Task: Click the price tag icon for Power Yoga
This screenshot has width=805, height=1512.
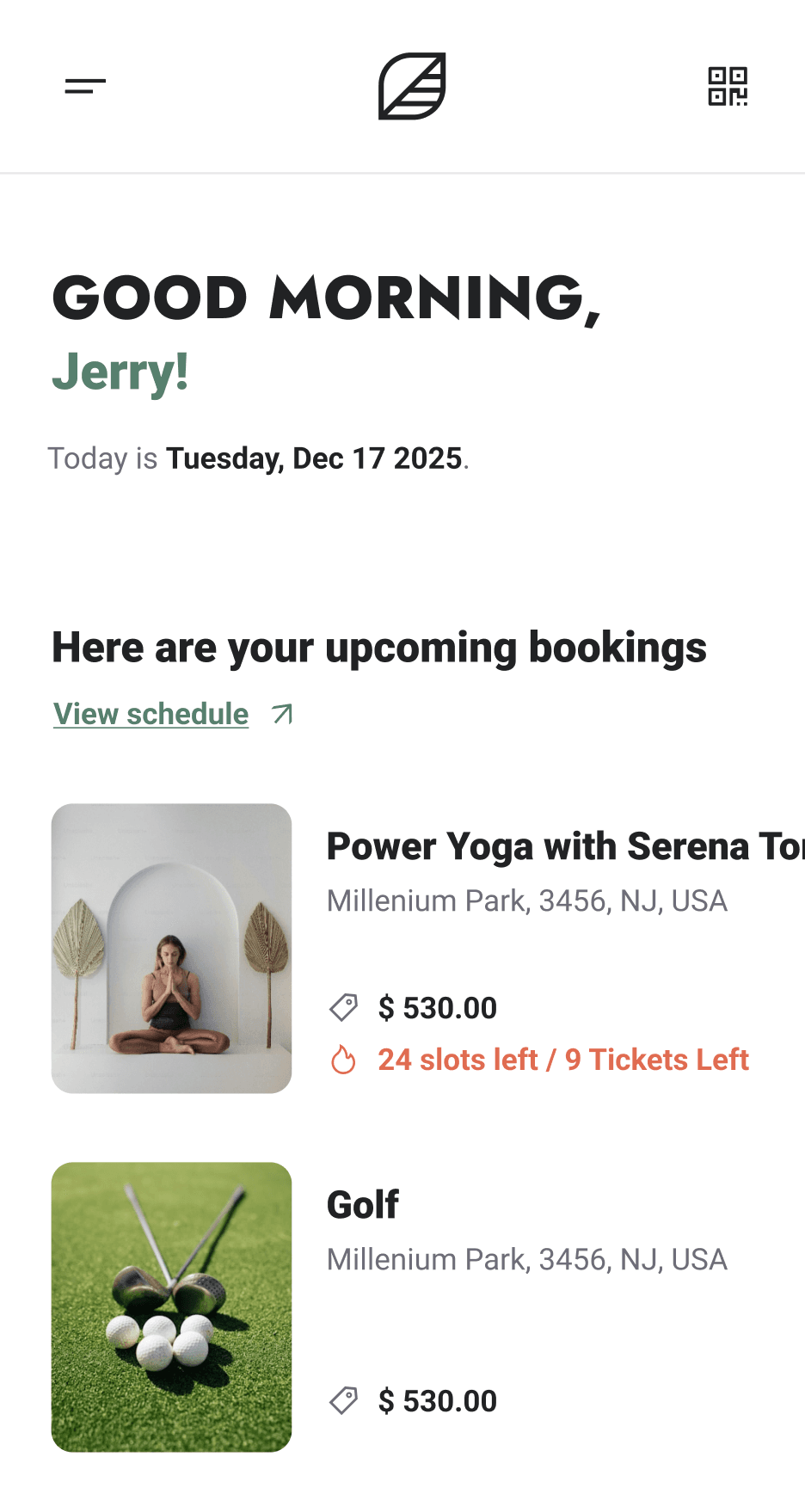Action: tap(344, 1007)
